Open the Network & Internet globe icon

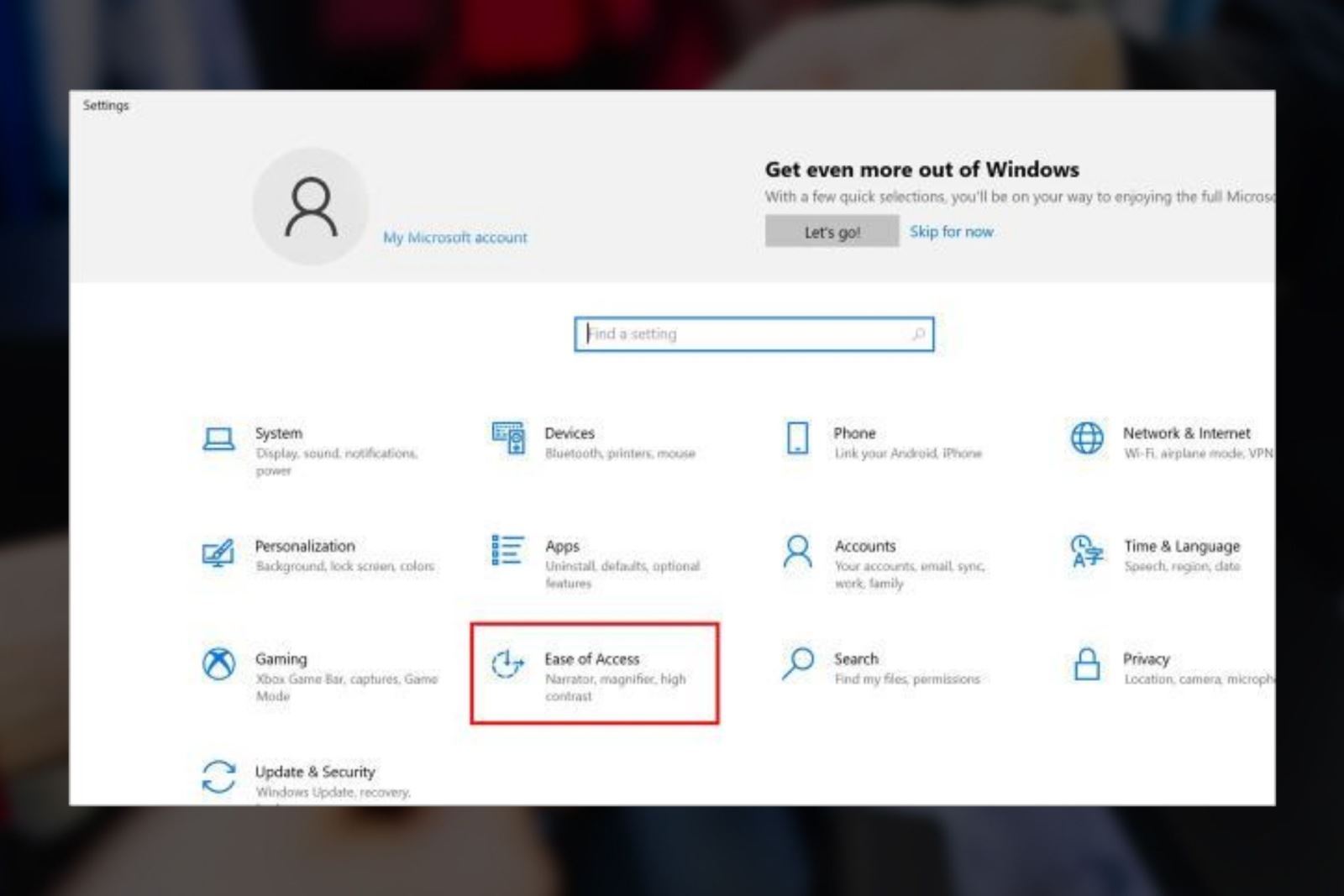pos(1087,438)
